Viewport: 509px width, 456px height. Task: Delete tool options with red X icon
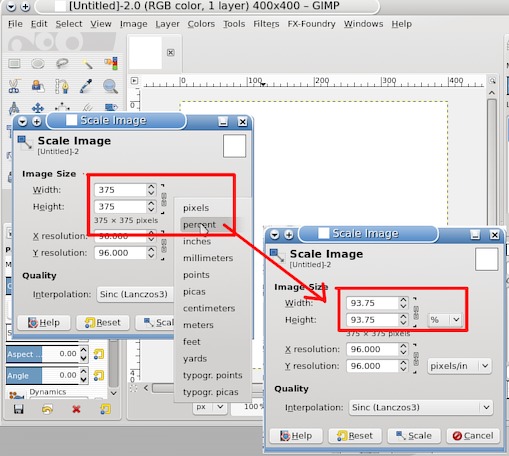pos(76,409)
